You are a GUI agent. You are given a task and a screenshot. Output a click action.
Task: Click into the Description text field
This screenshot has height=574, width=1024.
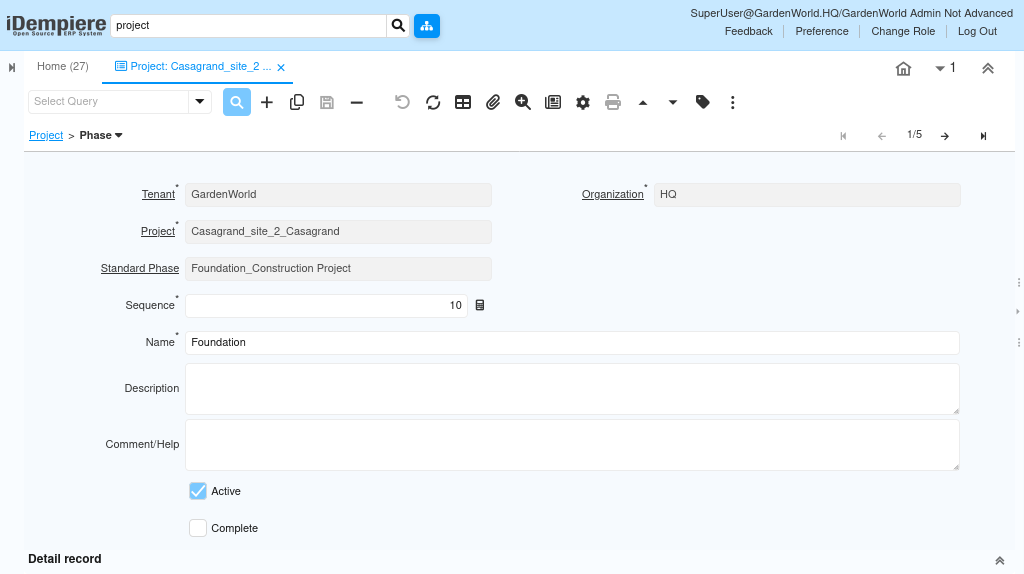tap(572, 389)
